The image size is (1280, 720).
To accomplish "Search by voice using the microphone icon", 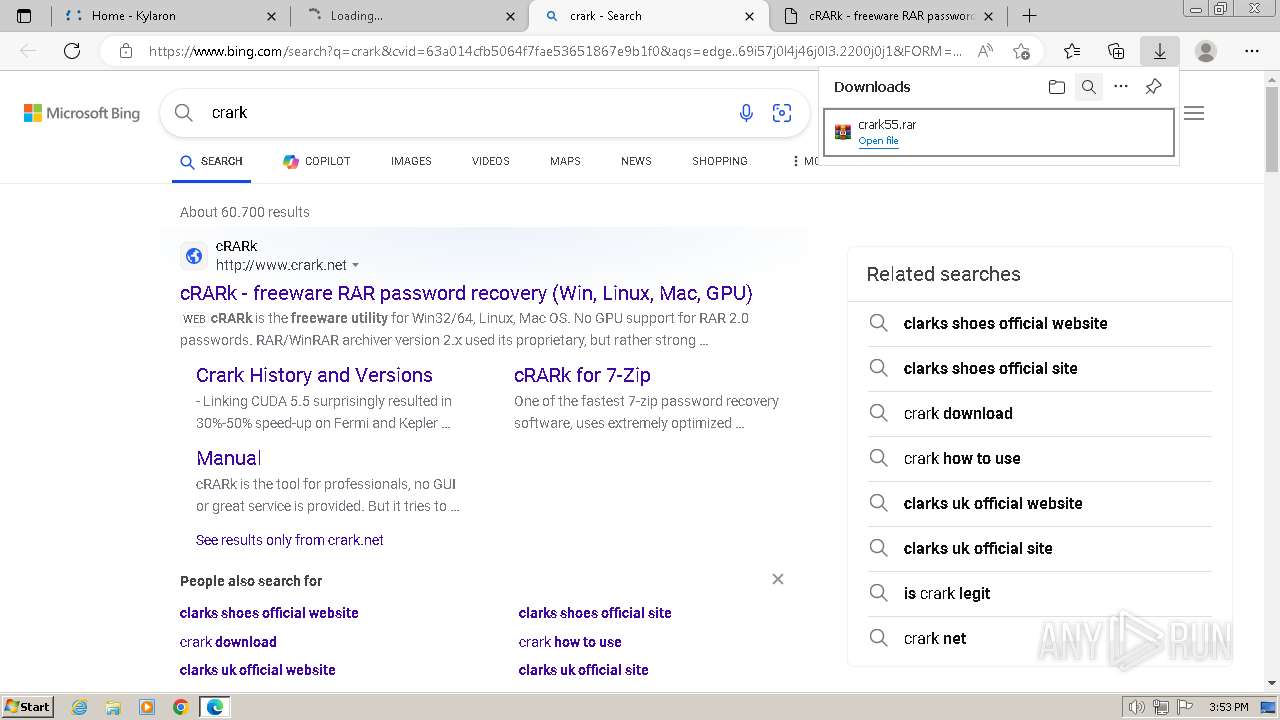I will point(746,113).
